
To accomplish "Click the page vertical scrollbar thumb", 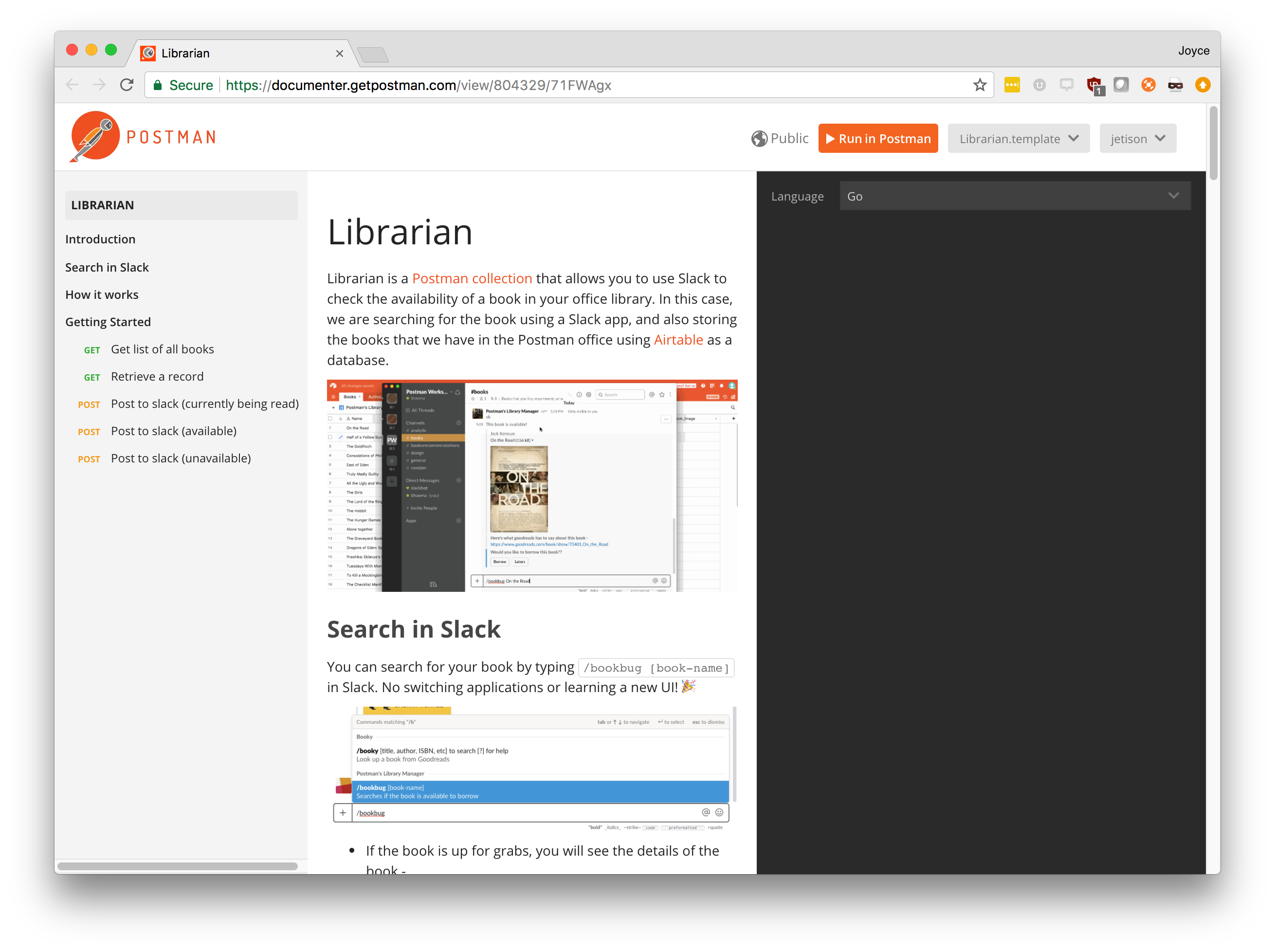I will tap(1213, 143).
